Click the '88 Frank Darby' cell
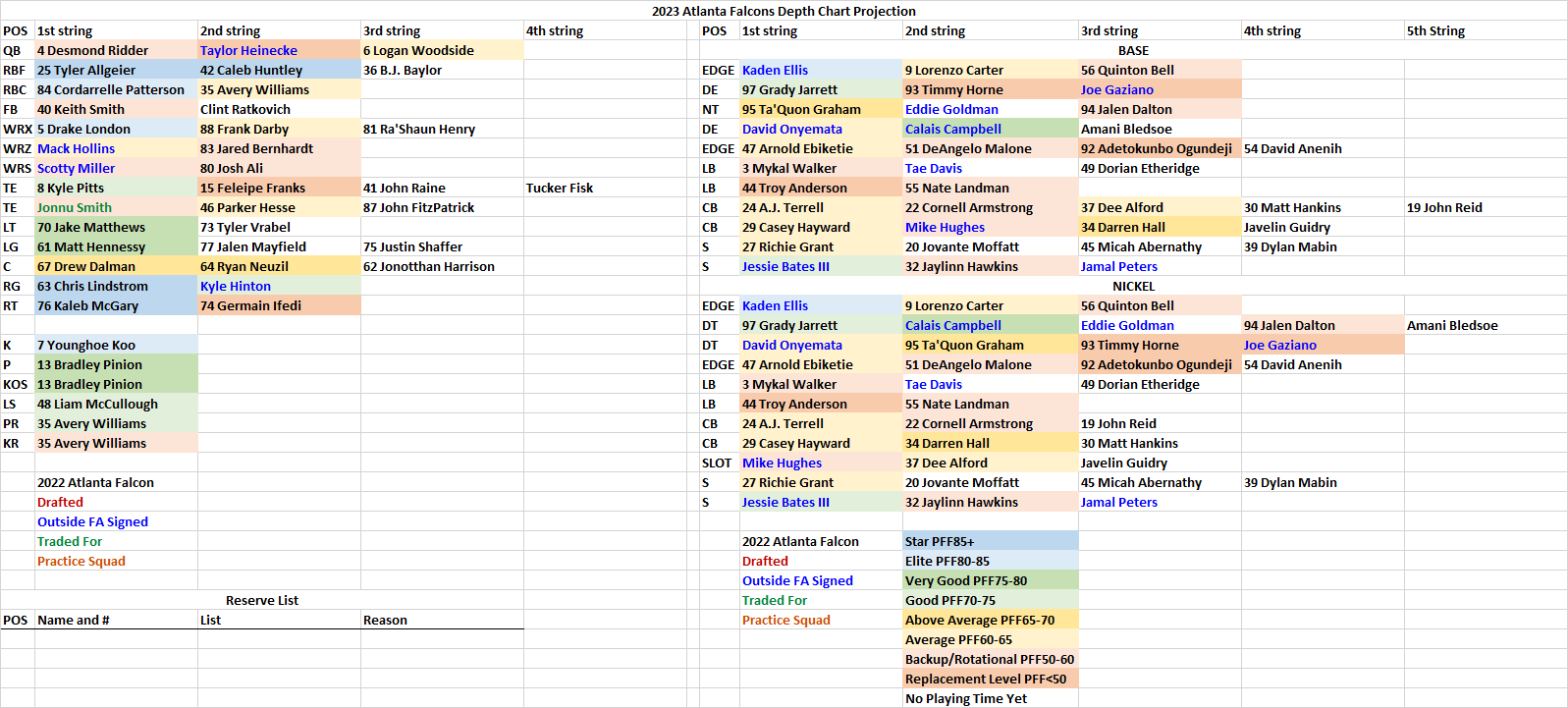This screenshot has height=708, width=1568. 279,129
